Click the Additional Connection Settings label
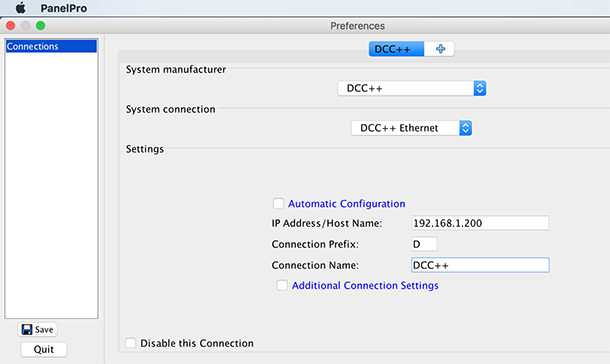Viewport: 610px width, 364px height. point(365,285)
